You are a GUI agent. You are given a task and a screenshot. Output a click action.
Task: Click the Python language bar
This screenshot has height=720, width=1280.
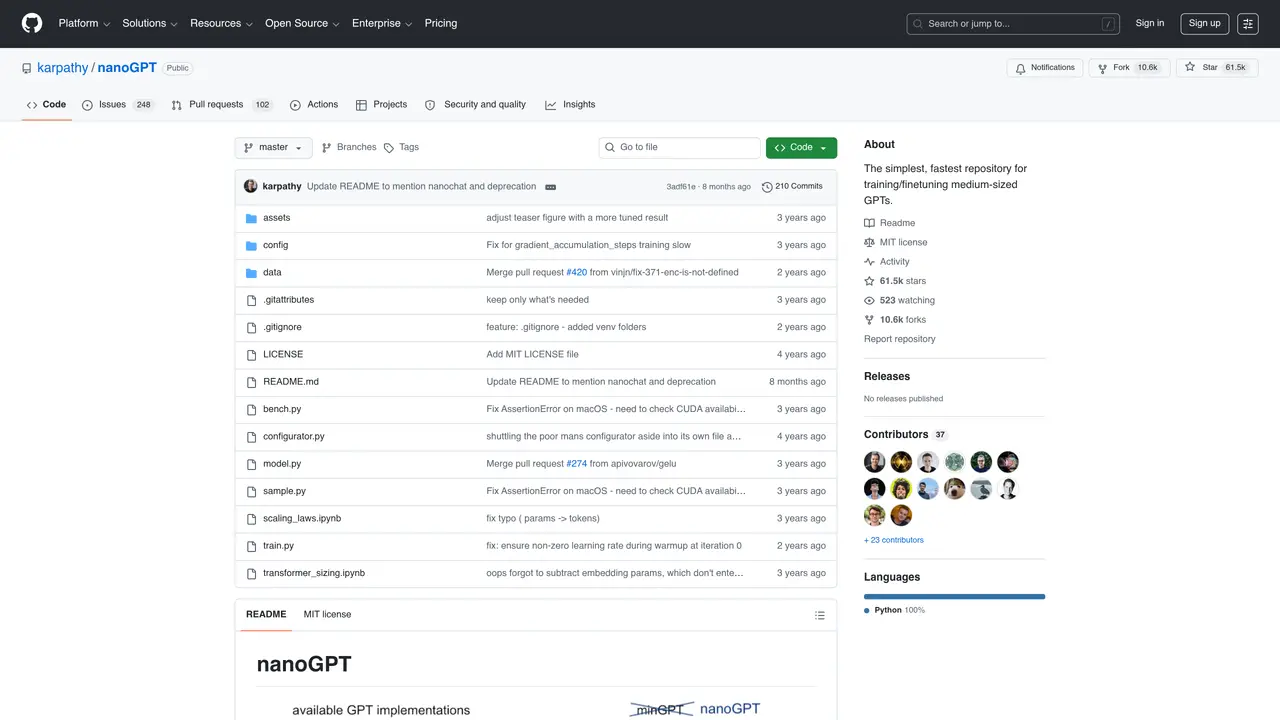(954, 597)
